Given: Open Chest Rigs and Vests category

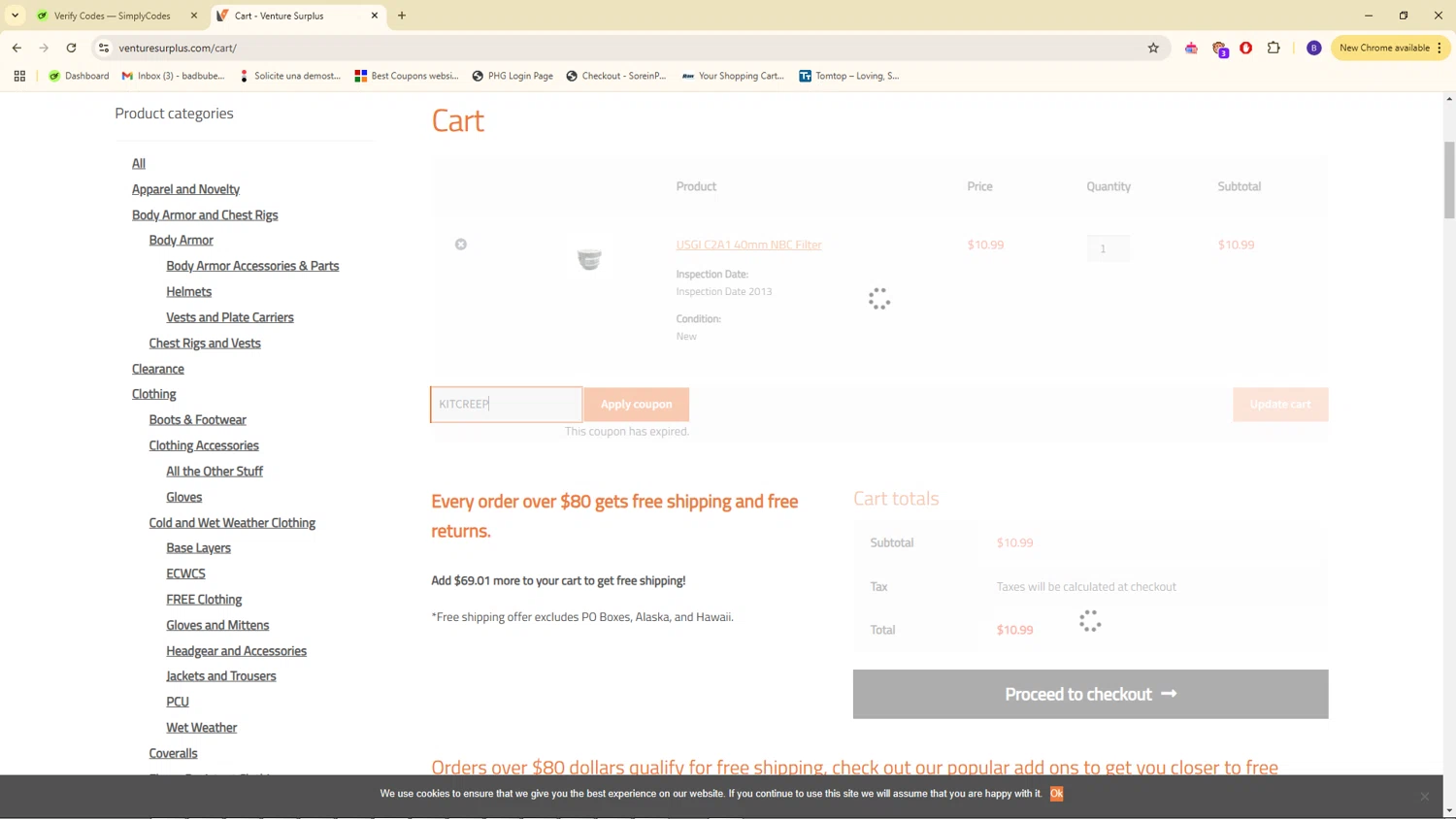Looking at the screenshot, I should point(205,343).
